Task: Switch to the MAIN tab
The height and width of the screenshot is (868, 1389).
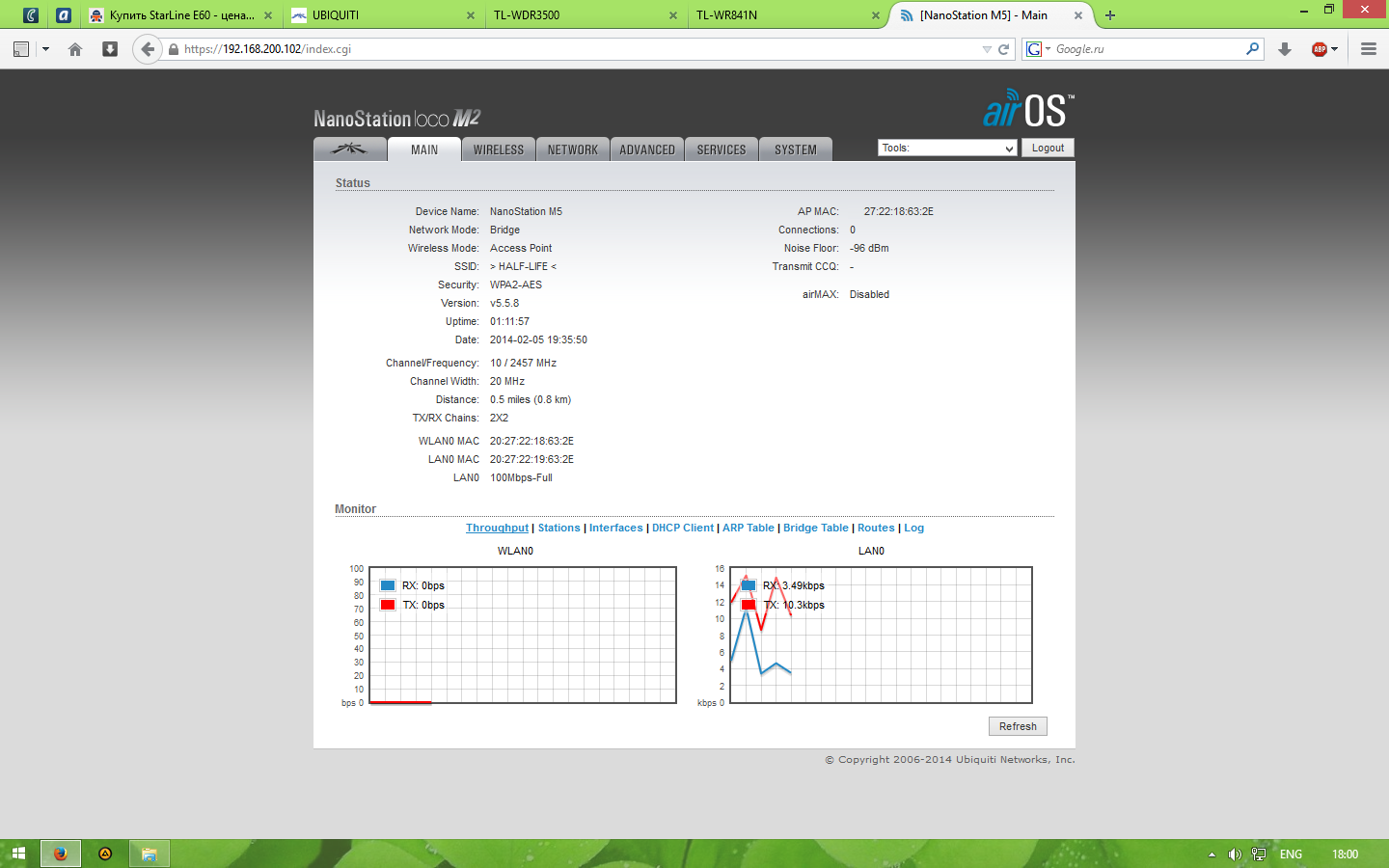Action: (x=424, y=149)
